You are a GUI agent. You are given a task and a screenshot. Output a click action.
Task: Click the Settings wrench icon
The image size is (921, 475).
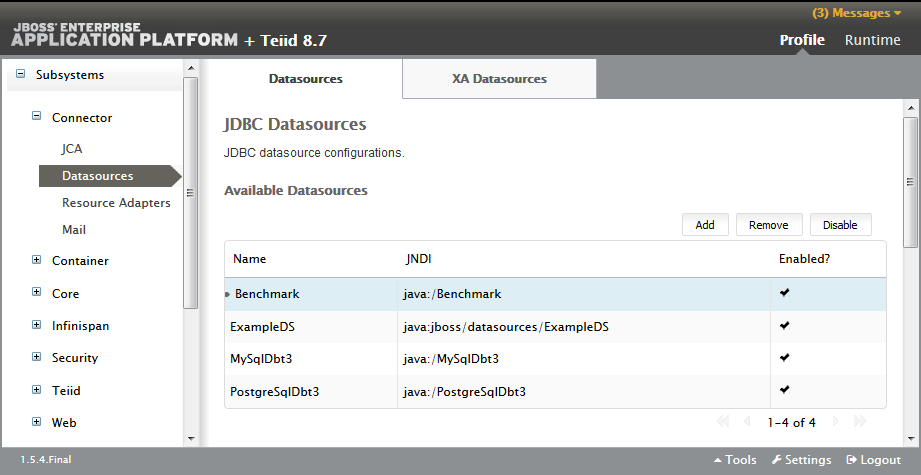coord(777,460)
